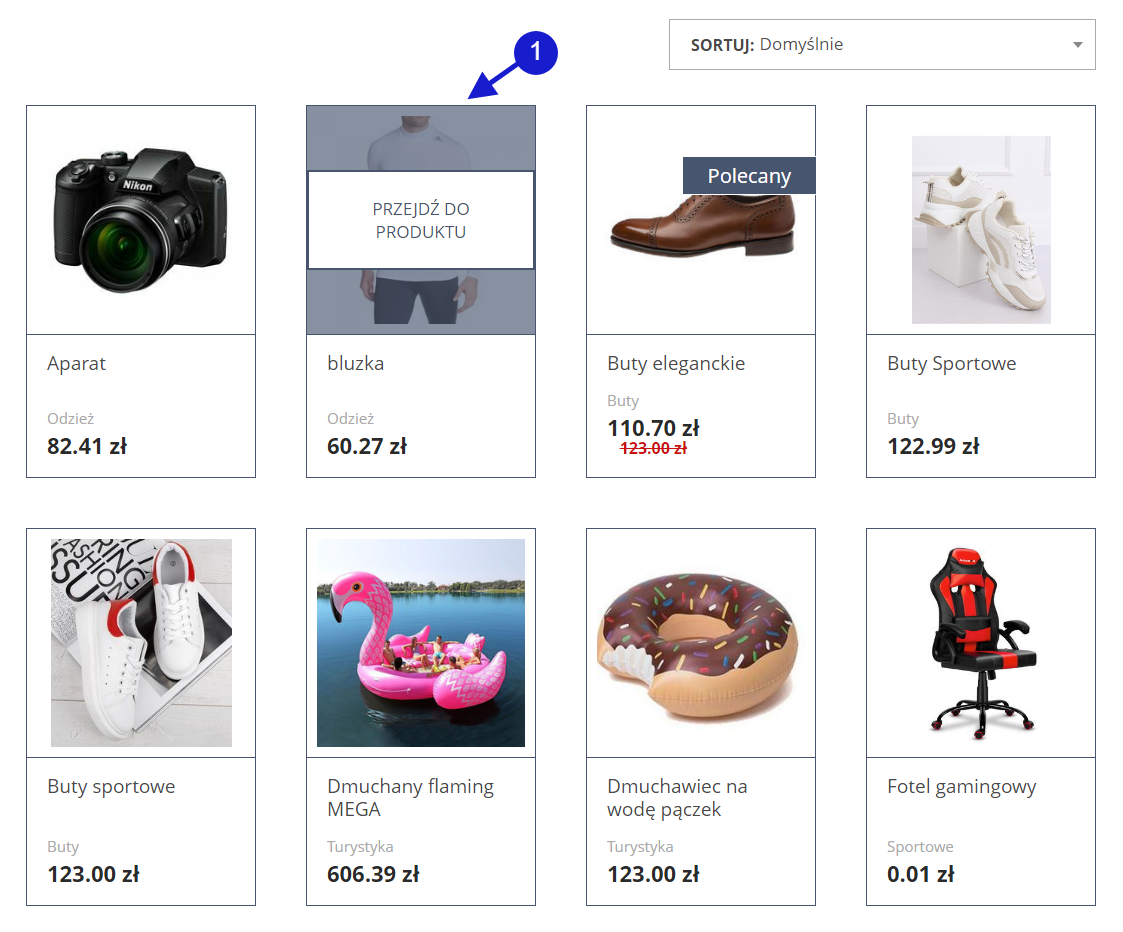Open the red gaming chair image
This screenshot has height=932, width=1123.
pyautogui.click(x=983, y=643)
